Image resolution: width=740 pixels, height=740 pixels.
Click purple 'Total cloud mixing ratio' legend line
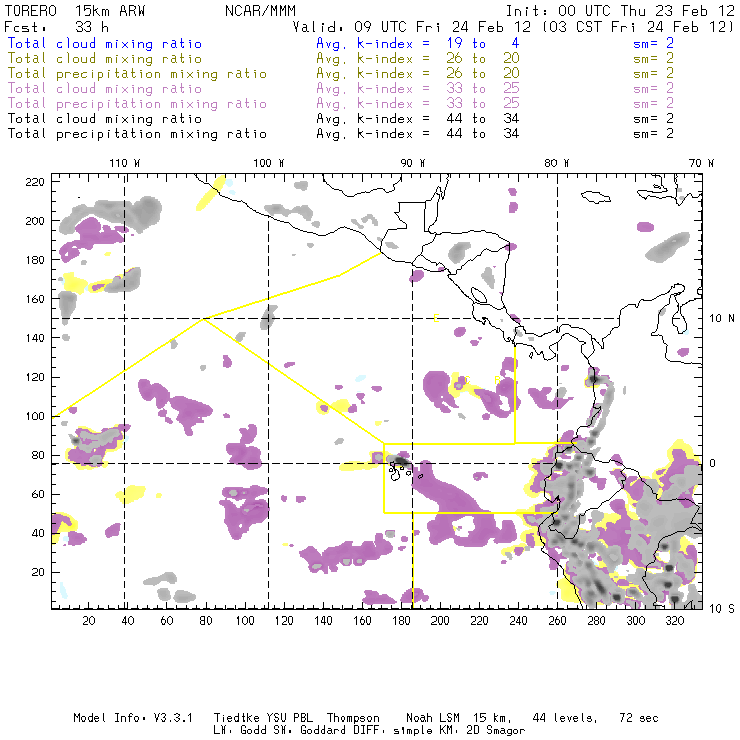point(105,89)
